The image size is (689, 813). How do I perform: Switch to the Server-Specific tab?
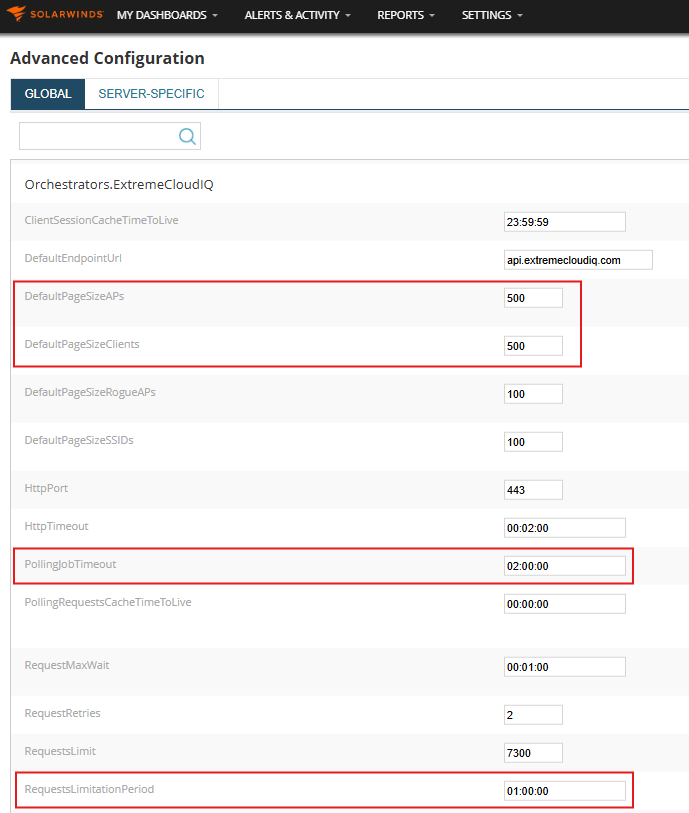click(151, 94)
